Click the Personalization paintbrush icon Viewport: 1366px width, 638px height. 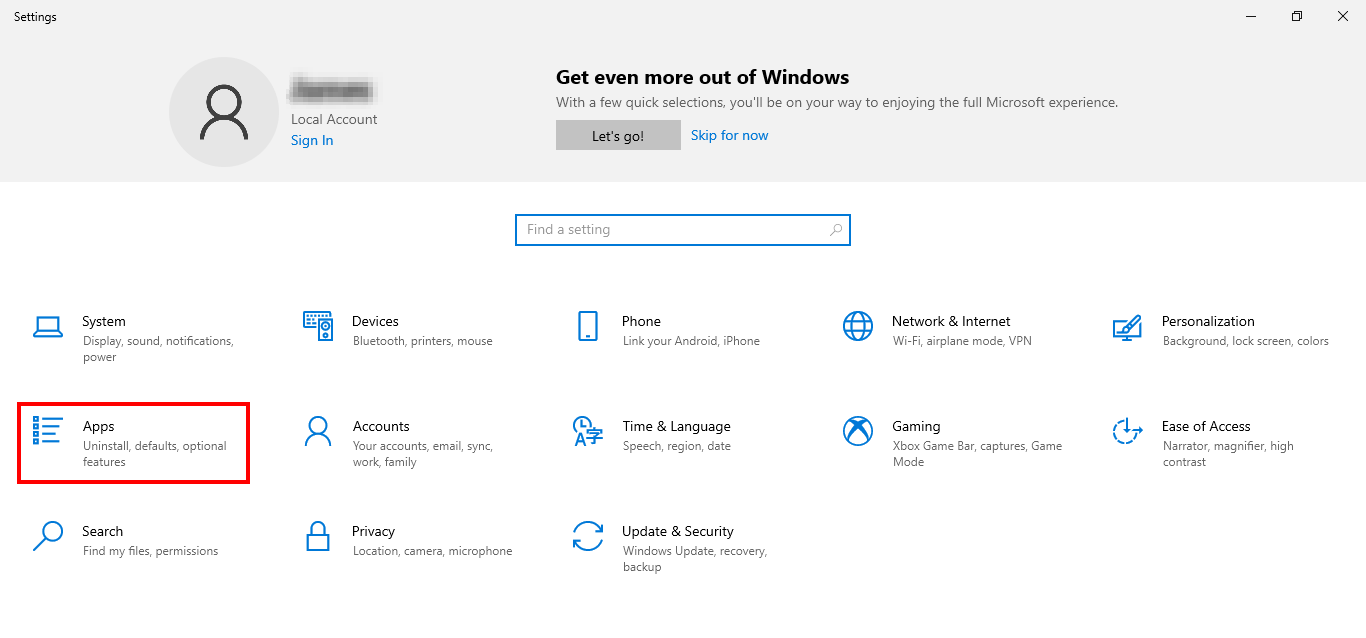[1127, 327]
